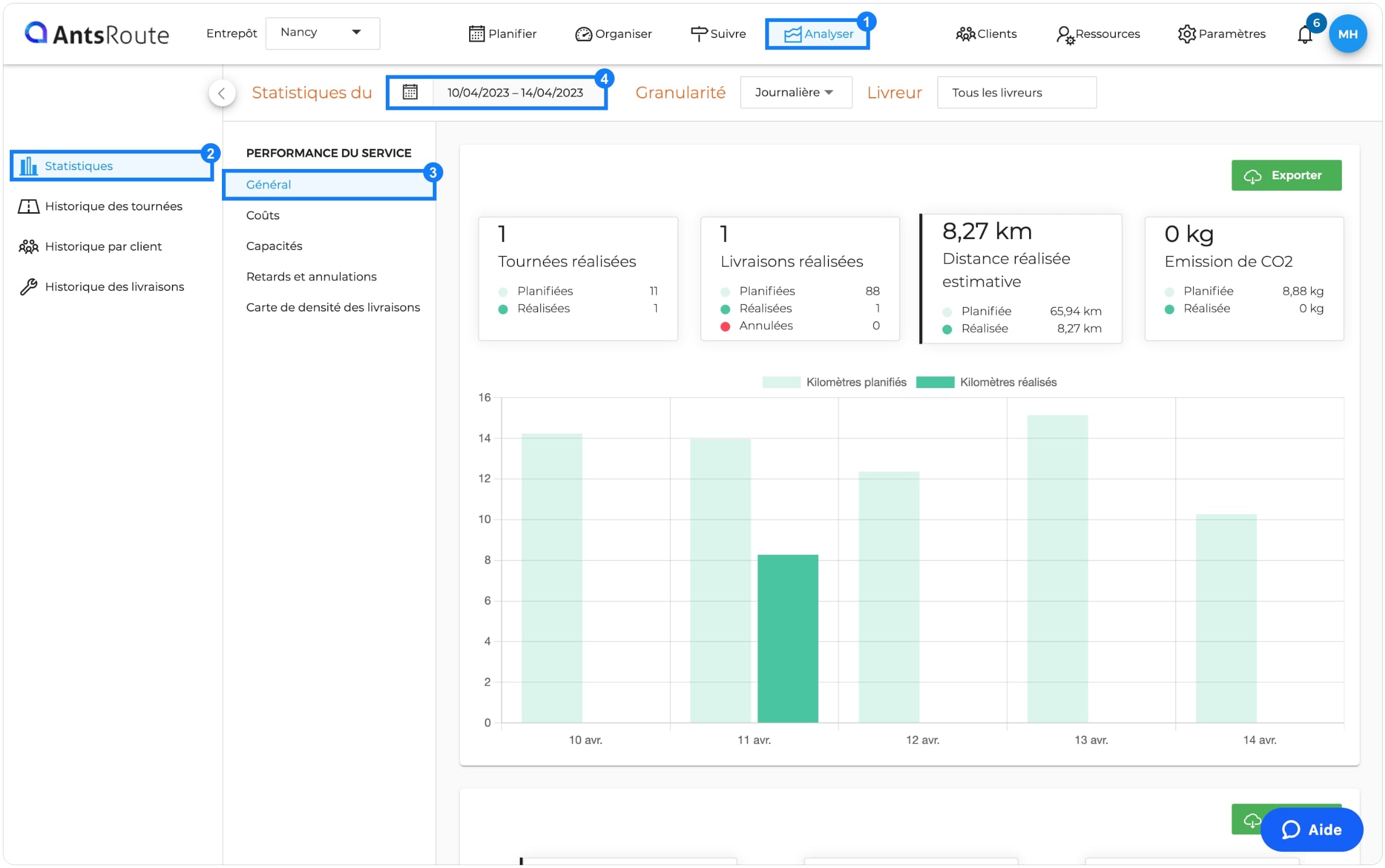Image resolution: width=1385 pixels, height=868 pixels.
Task: Click the Paramètres gear icon
Action: click(x=1186, y=34)
